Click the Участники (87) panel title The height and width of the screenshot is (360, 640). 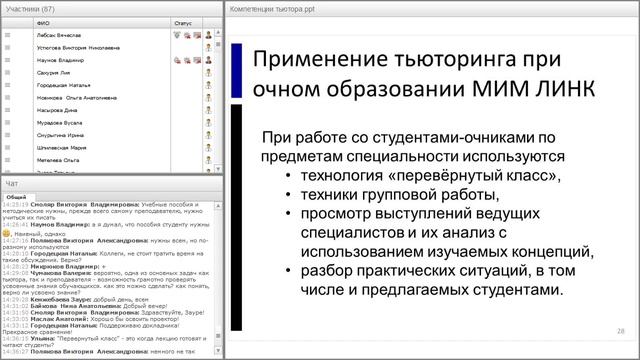tap(30, 9)
